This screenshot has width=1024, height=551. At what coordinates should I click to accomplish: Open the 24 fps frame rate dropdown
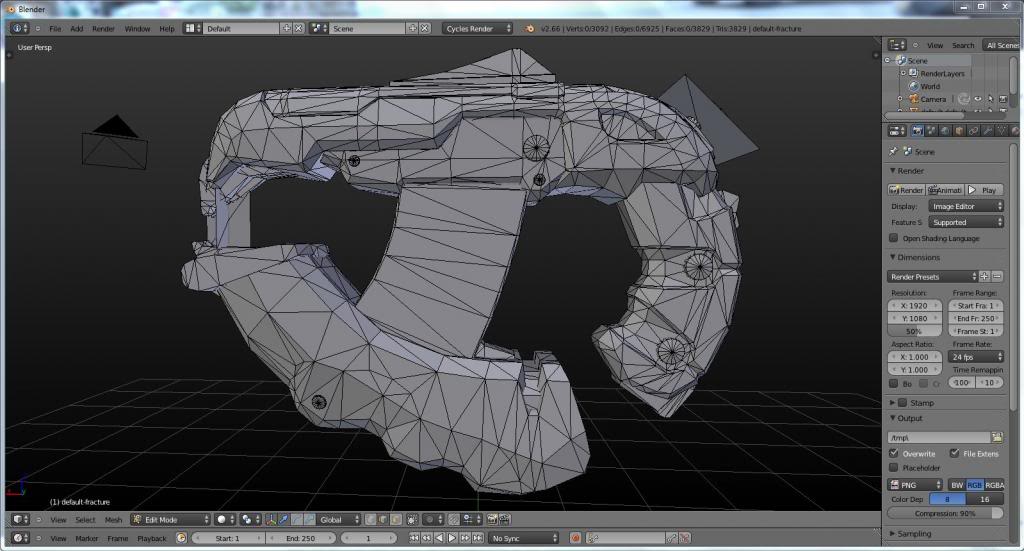(976, 356)
